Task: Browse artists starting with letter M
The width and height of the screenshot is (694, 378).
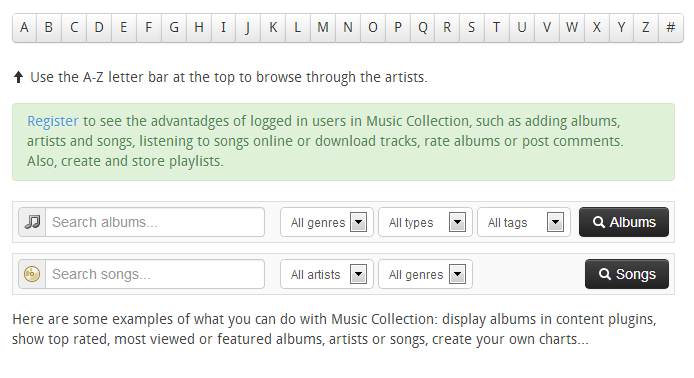Action: click(323, 28)
